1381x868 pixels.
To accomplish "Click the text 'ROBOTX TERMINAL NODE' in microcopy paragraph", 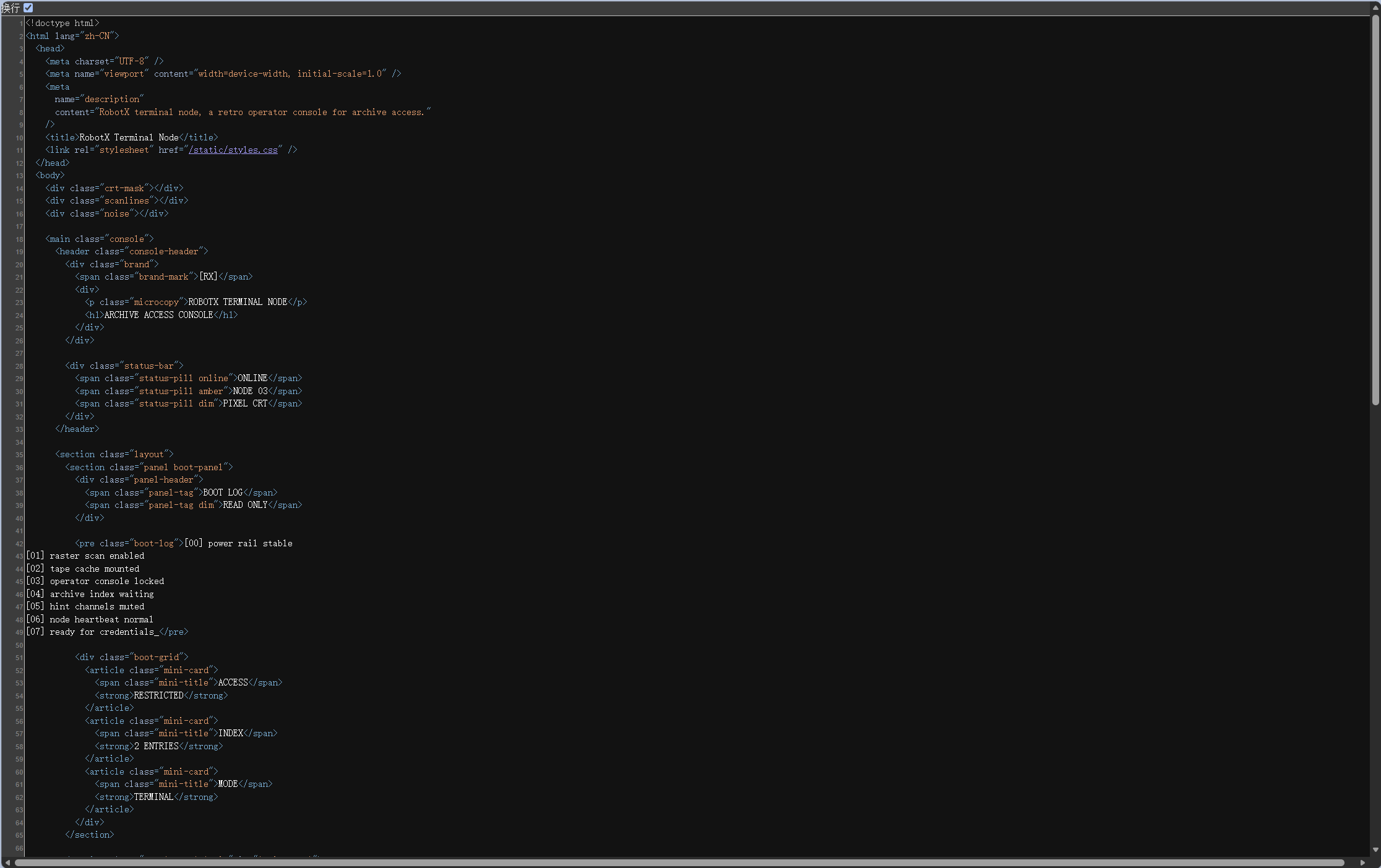I will tap(238, 302).
